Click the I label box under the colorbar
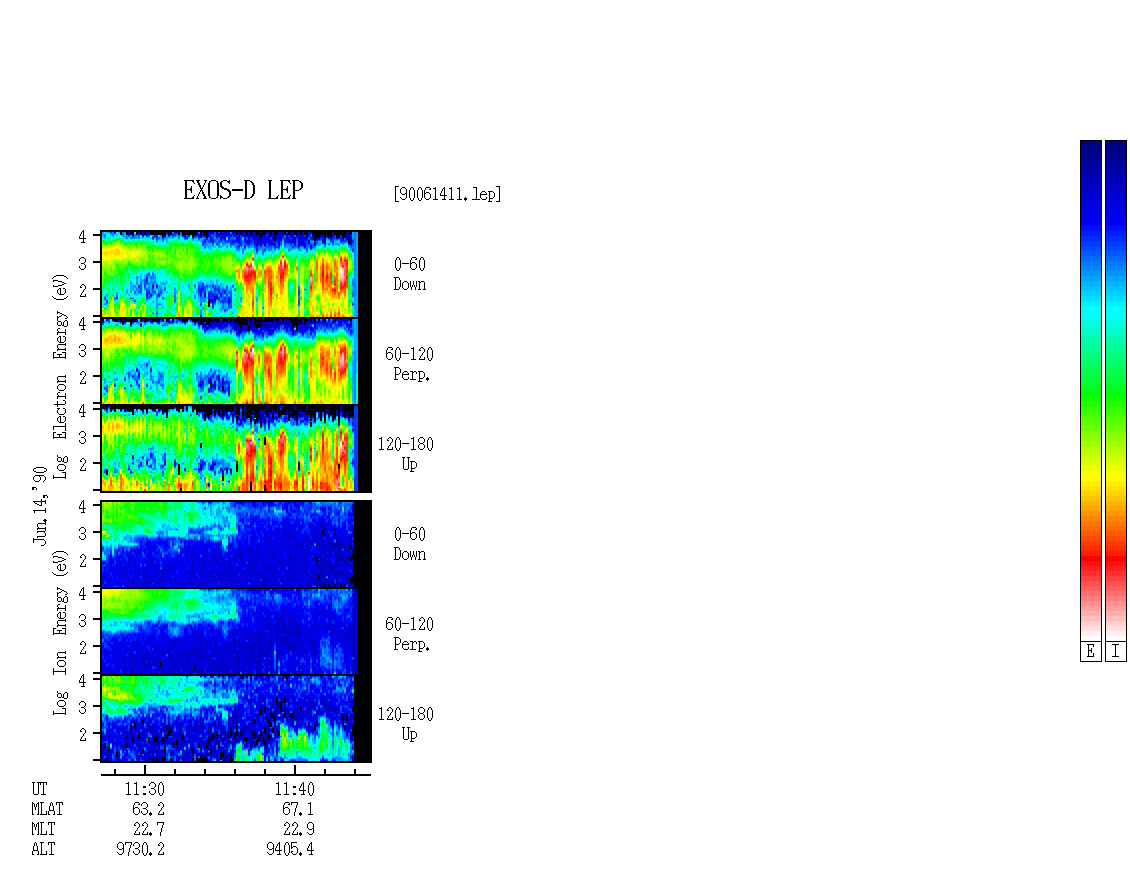The height and width of the screenshot is (875, 1130). [x=1116, y=652]
